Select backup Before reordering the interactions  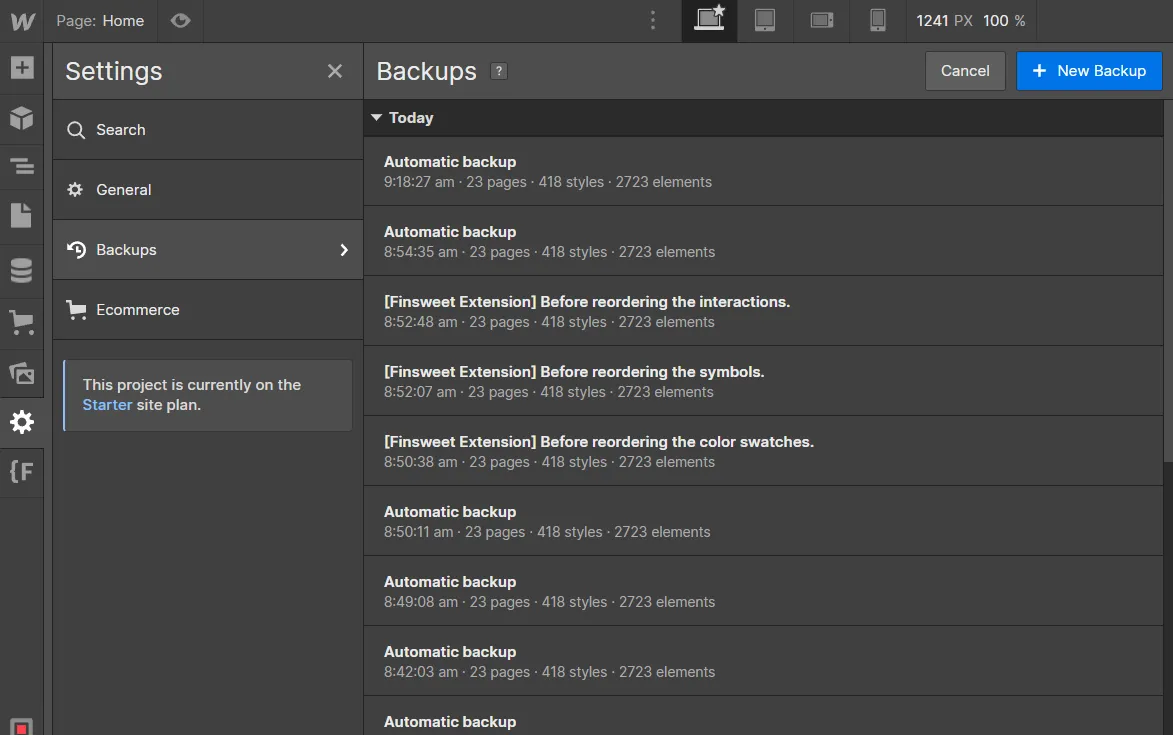763,311
